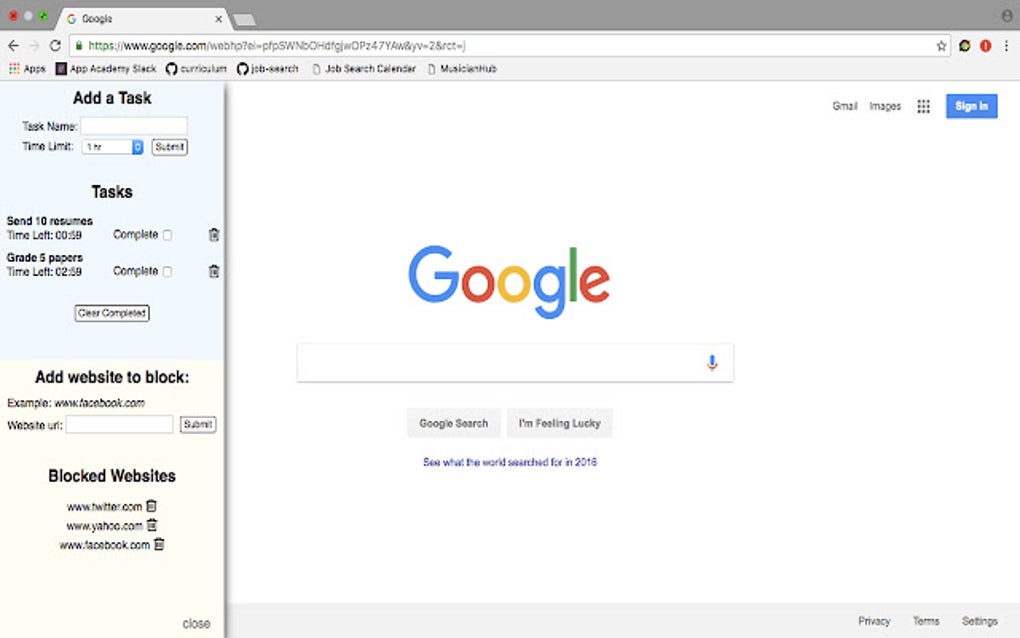Click the Clear Completed button
This screenshot has height=638, width=1020.
coord(111,312)
